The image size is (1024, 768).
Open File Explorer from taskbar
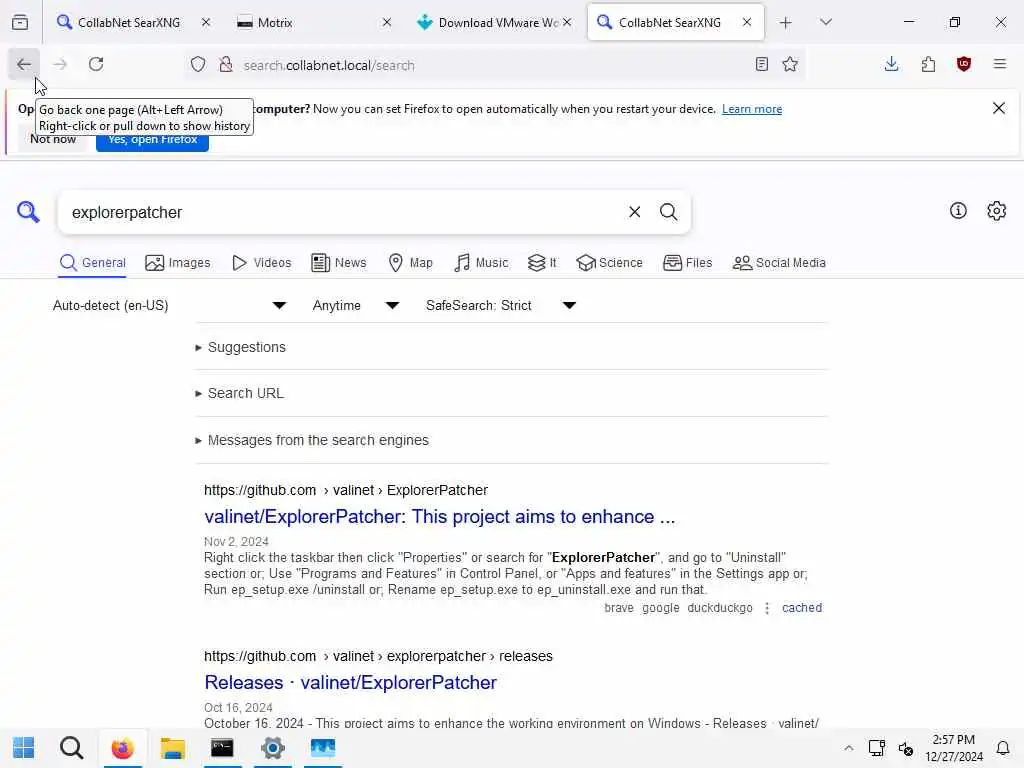172,748
